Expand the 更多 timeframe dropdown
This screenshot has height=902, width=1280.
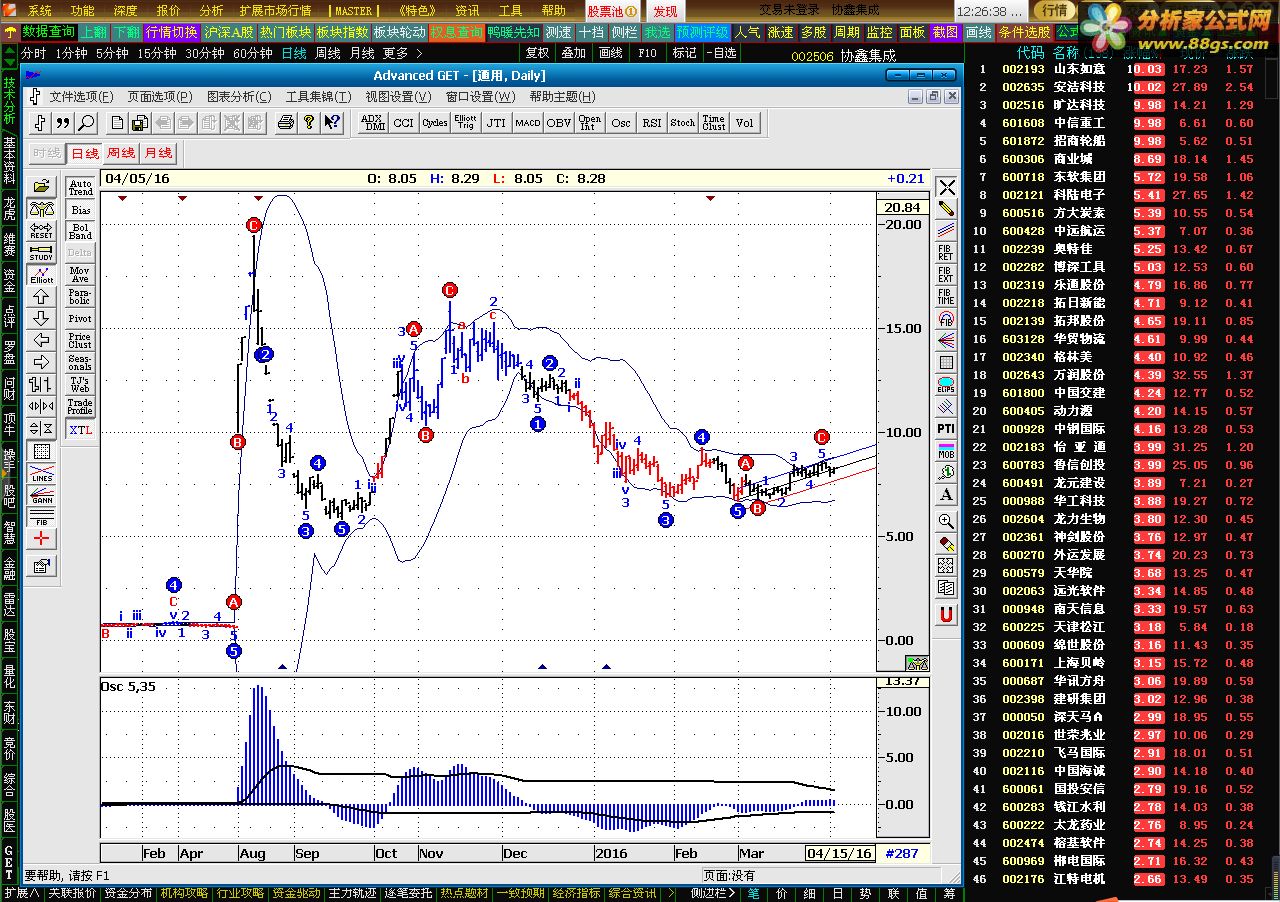(x=403, y=53)
